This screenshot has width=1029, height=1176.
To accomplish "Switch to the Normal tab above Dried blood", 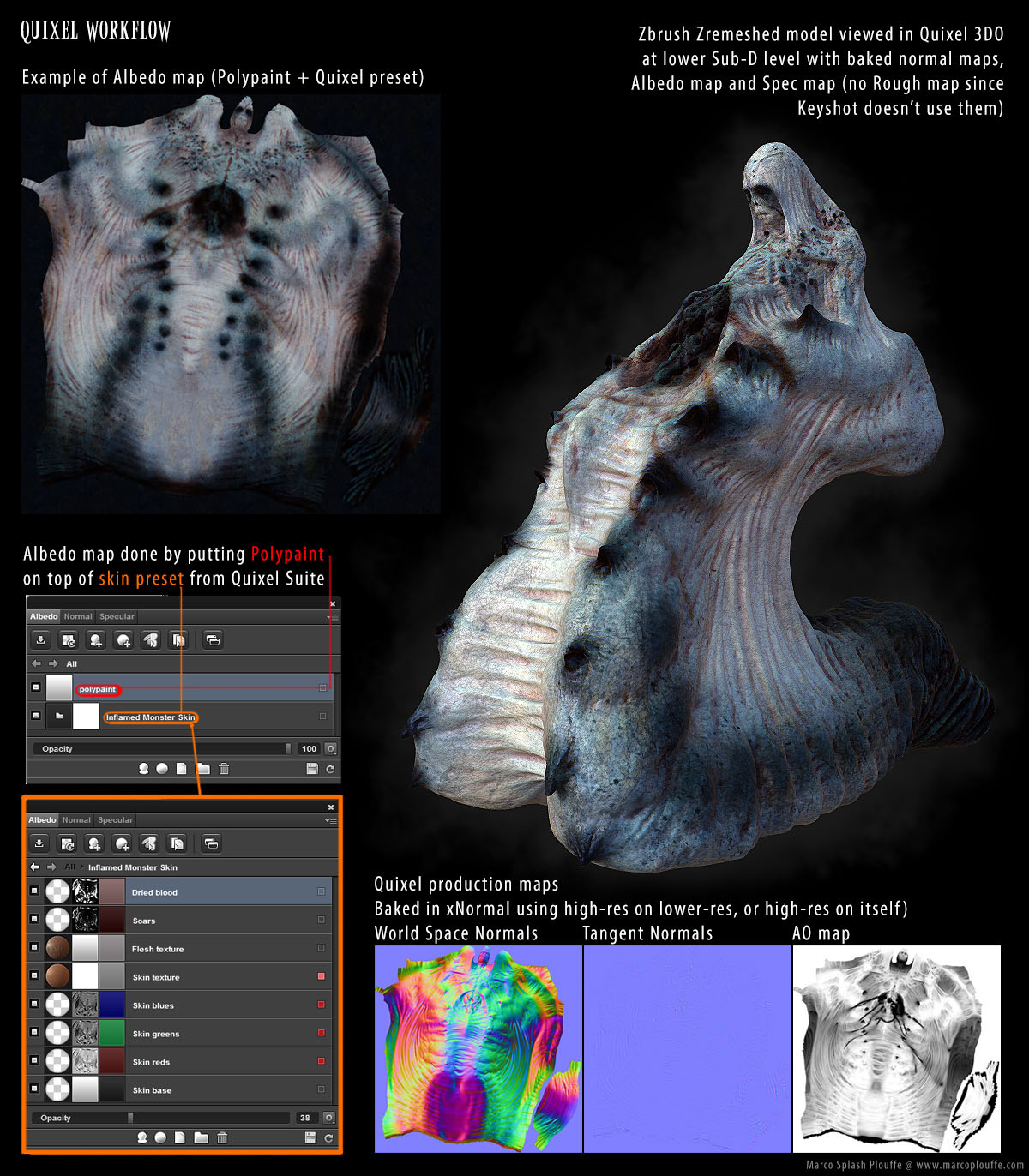I will tap(76, 820).
